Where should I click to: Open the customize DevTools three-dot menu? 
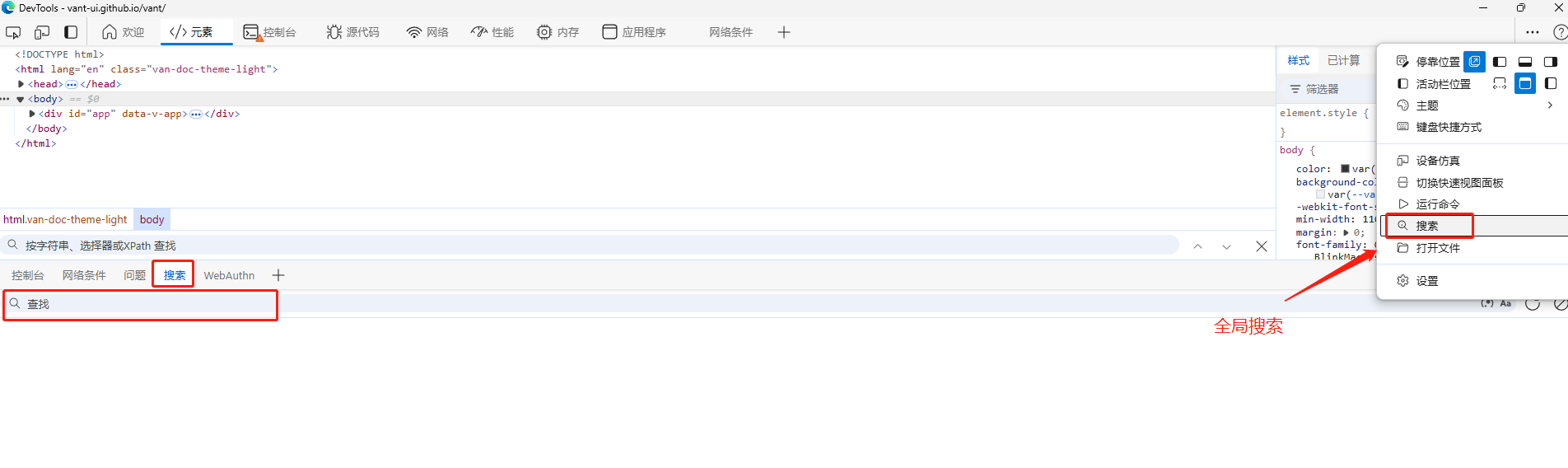coord(1532,32)
